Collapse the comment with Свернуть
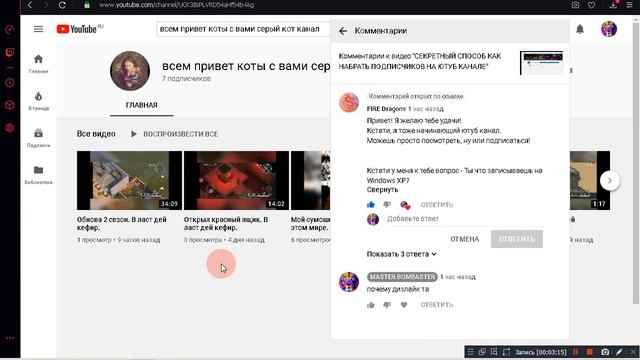Screen dimensions: 640x360 (382, 190)
